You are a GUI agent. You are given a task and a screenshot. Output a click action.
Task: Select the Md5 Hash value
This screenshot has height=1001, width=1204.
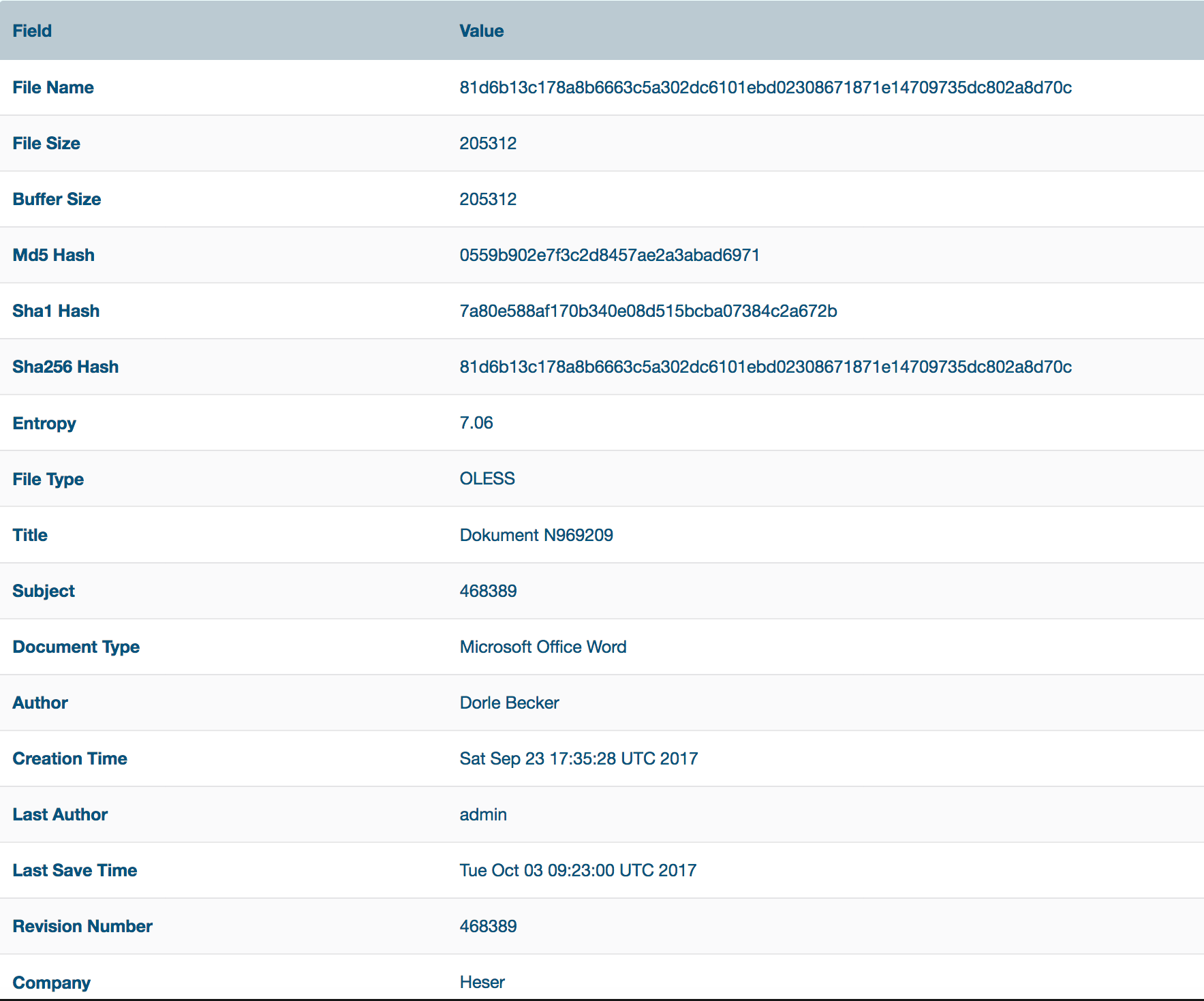tap(609, 256)
